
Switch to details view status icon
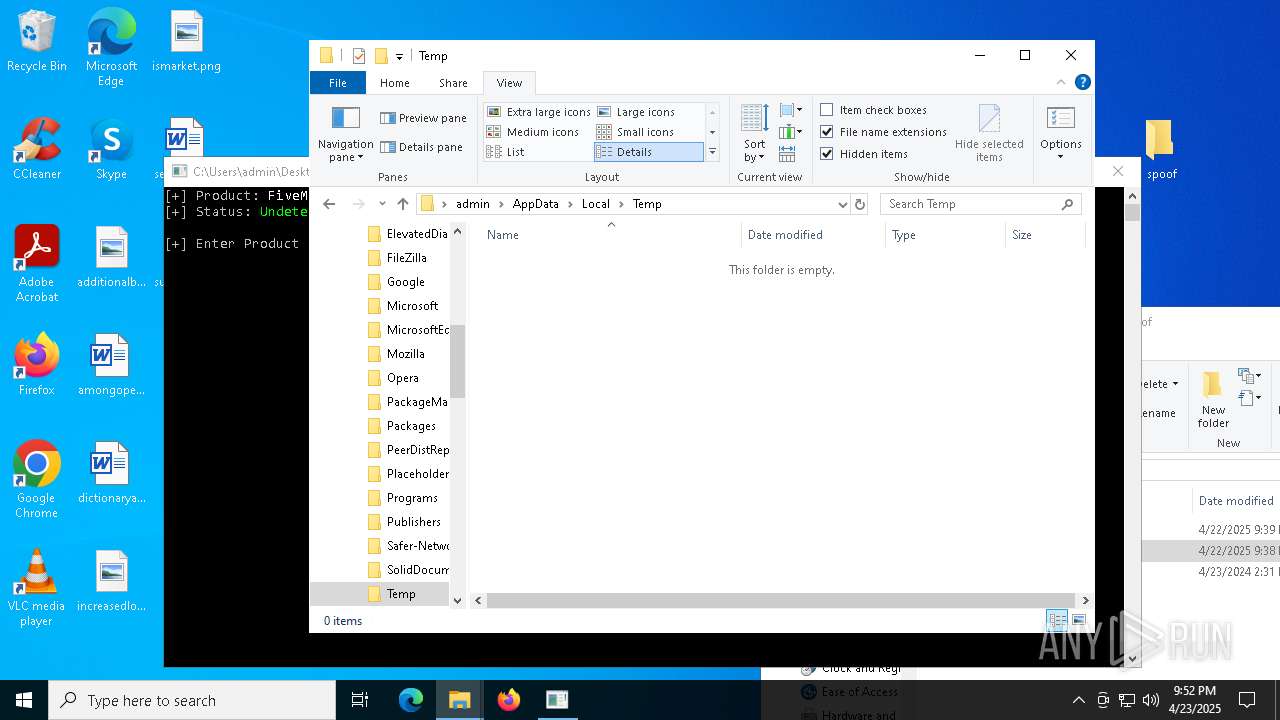point(1057,621)
